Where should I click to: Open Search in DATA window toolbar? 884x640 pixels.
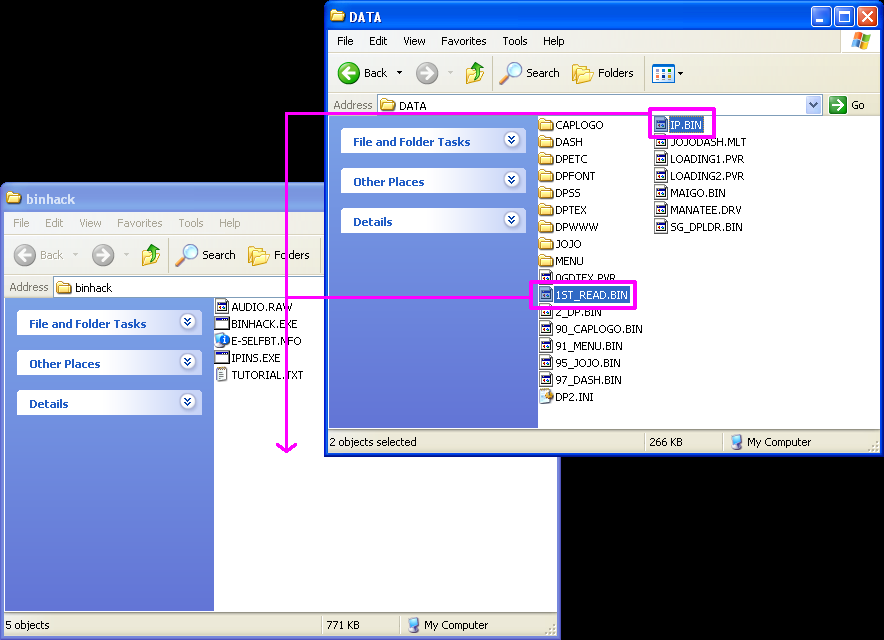[529, 73]
